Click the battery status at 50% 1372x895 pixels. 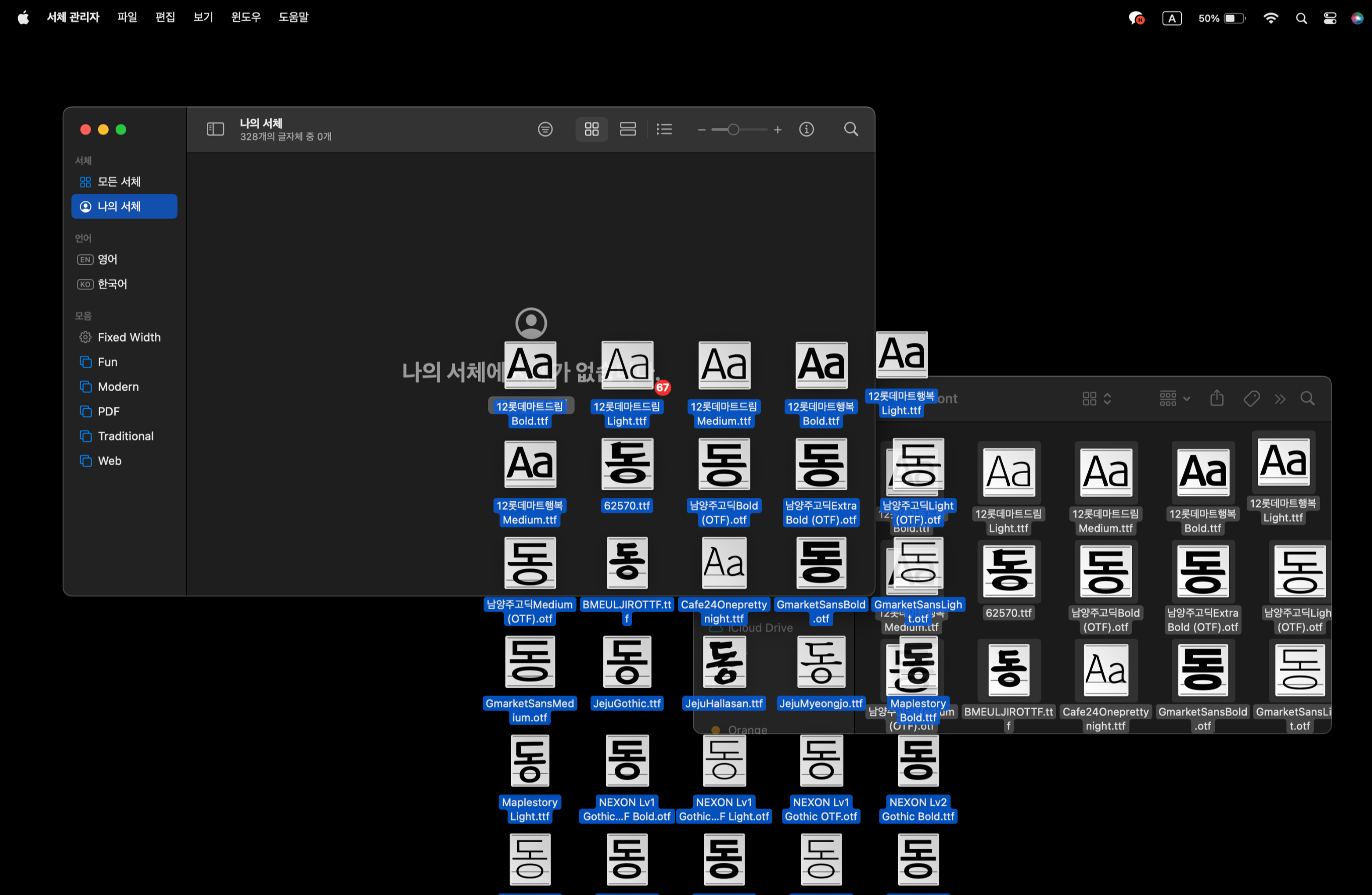click(1222, 19)
